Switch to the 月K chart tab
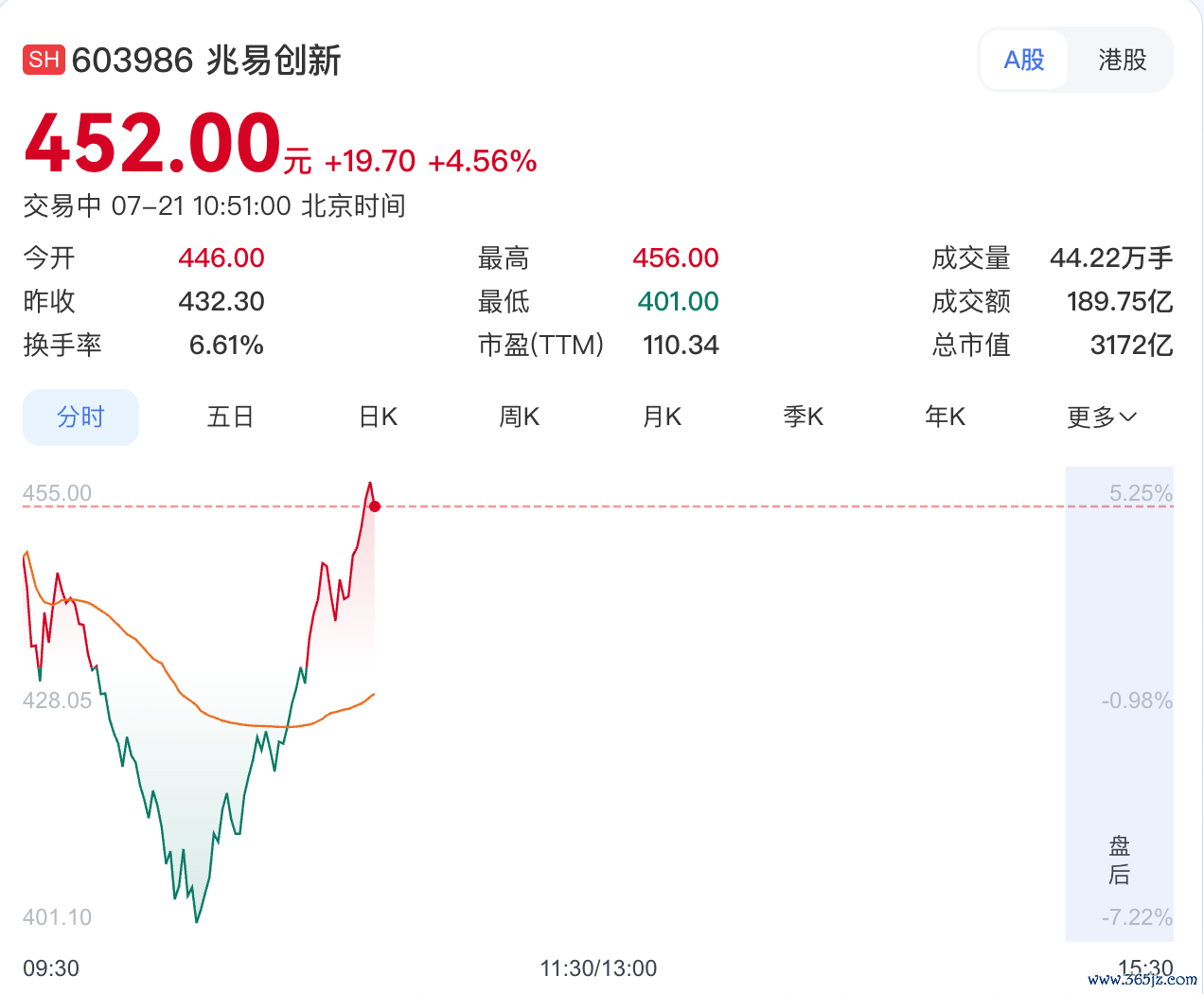The height and width of the screenshot is (994, 1204). [x=662, y=417]
